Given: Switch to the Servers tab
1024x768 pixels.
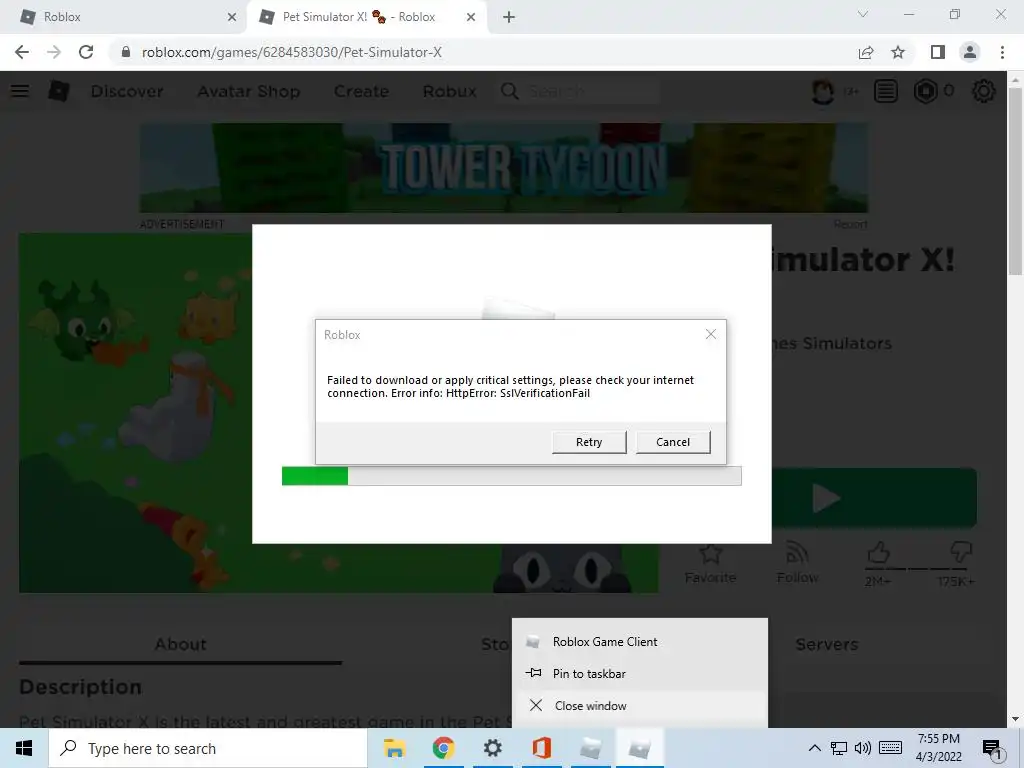Looking at the screenshot, I should pos(827,644).
